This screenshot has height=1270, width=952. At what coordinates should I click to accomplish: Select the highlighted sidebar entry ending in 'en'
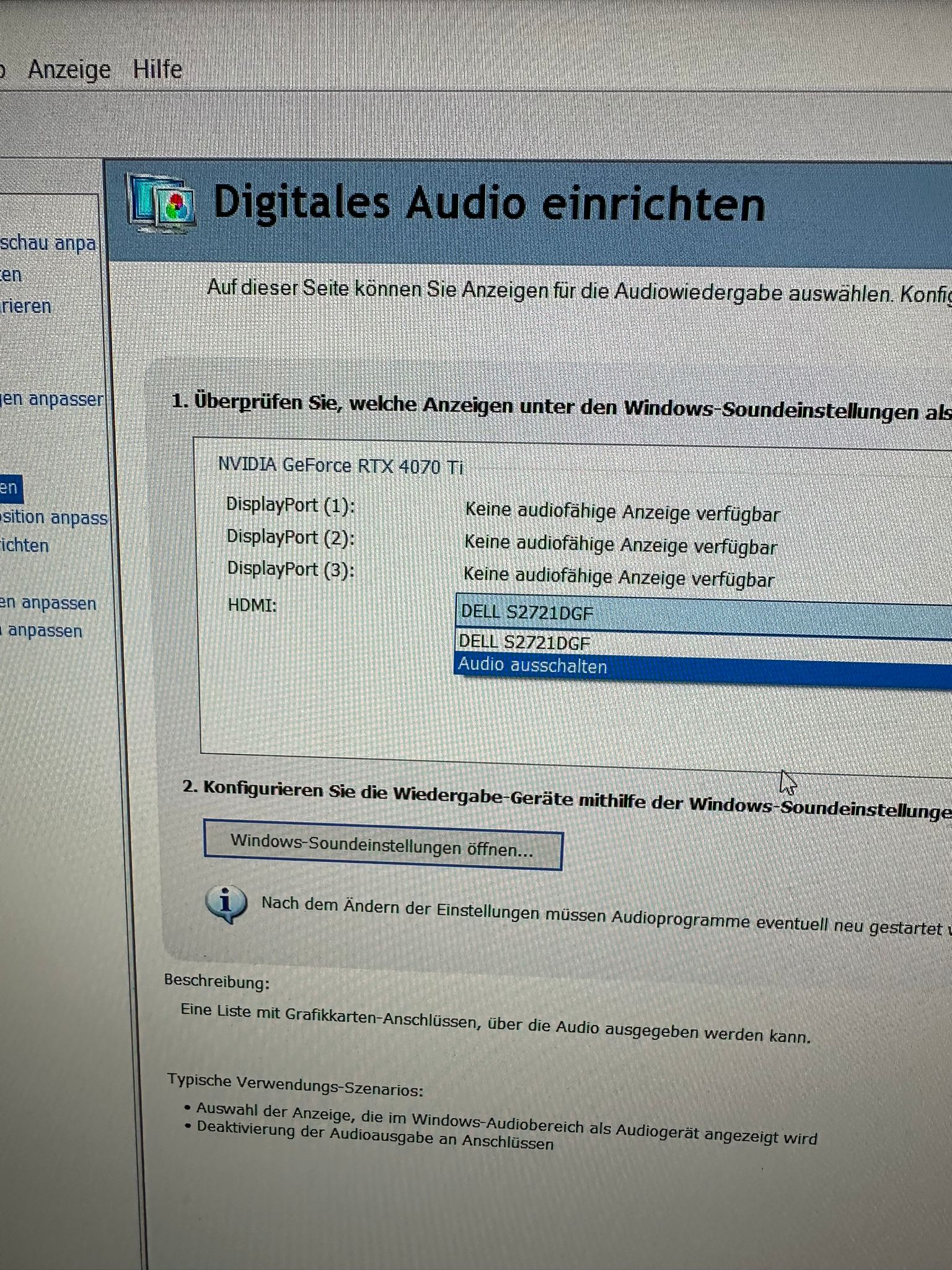10,487
